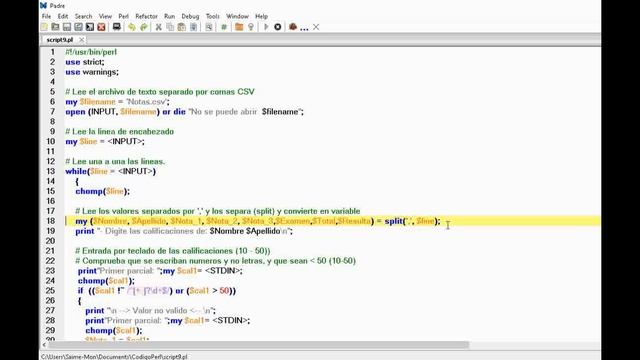Select the script9.pl tab
The image size is (640, 360).
60,40
